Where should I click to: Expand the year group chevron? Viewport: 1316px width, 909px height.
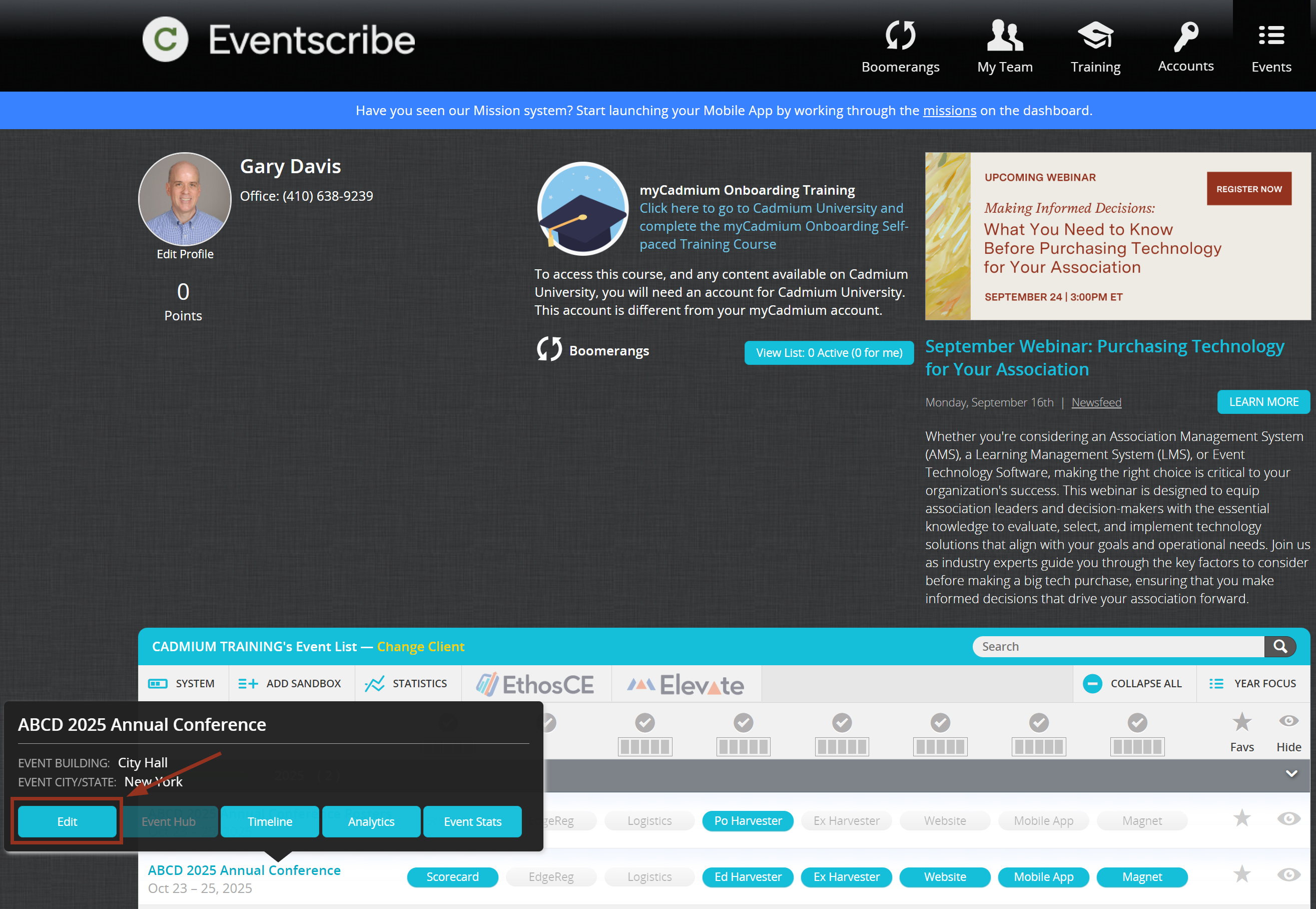pyautogui.click(x=1291, y=773)
